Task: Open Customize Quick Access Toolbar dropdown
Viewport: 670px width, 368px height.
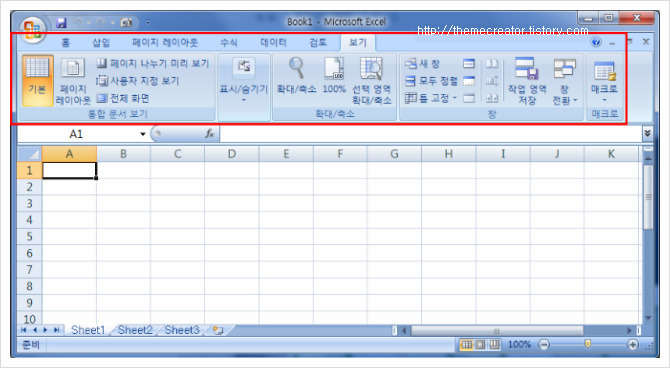Action: 148,22
